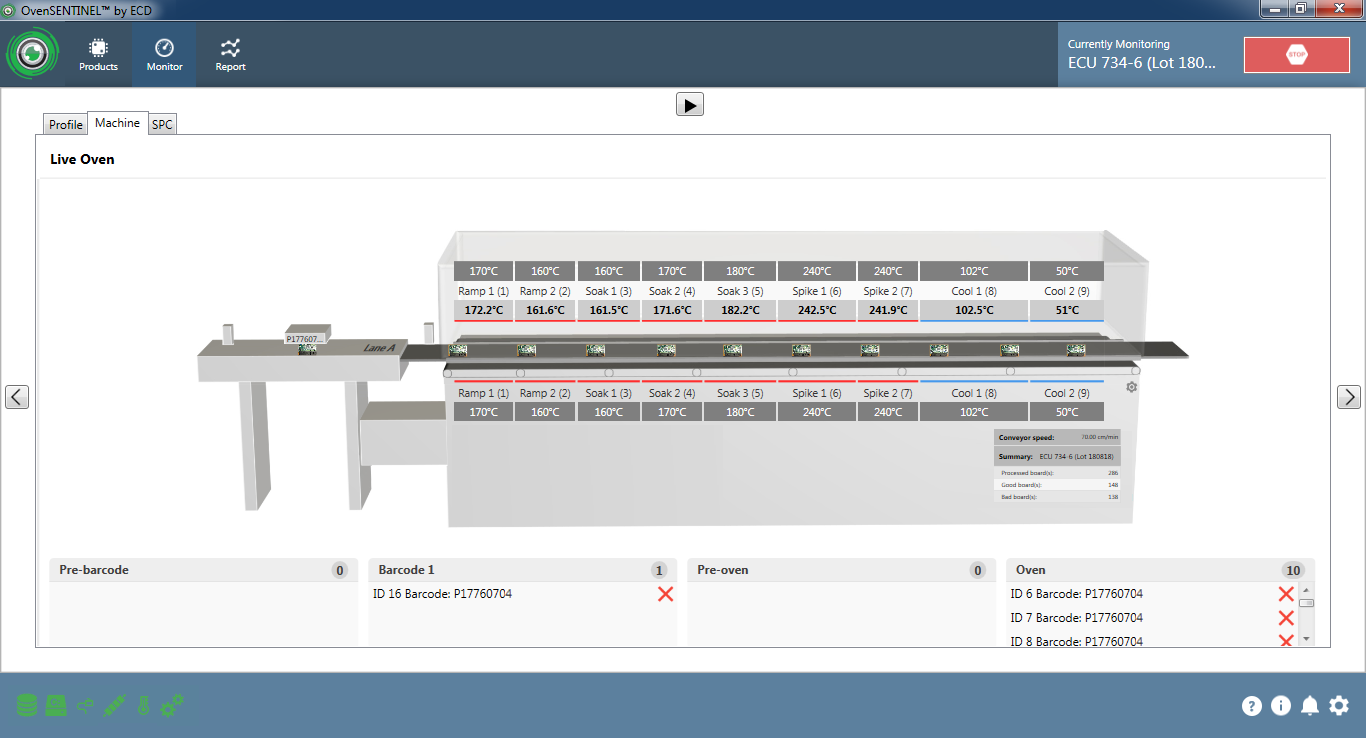The width and height of the screenshot is (1366, 738).
Task: Minimize the OvenSENTINEL window
Action: [1274, 8]
